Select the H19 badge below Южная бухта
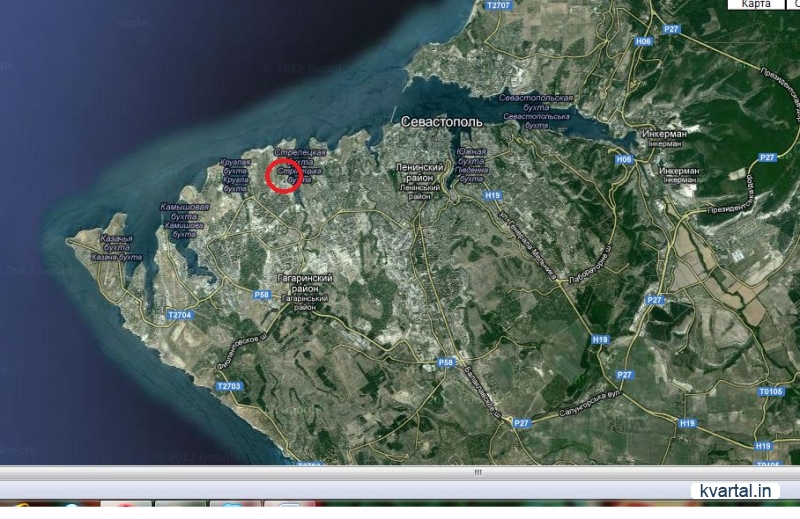 point(491,196)
